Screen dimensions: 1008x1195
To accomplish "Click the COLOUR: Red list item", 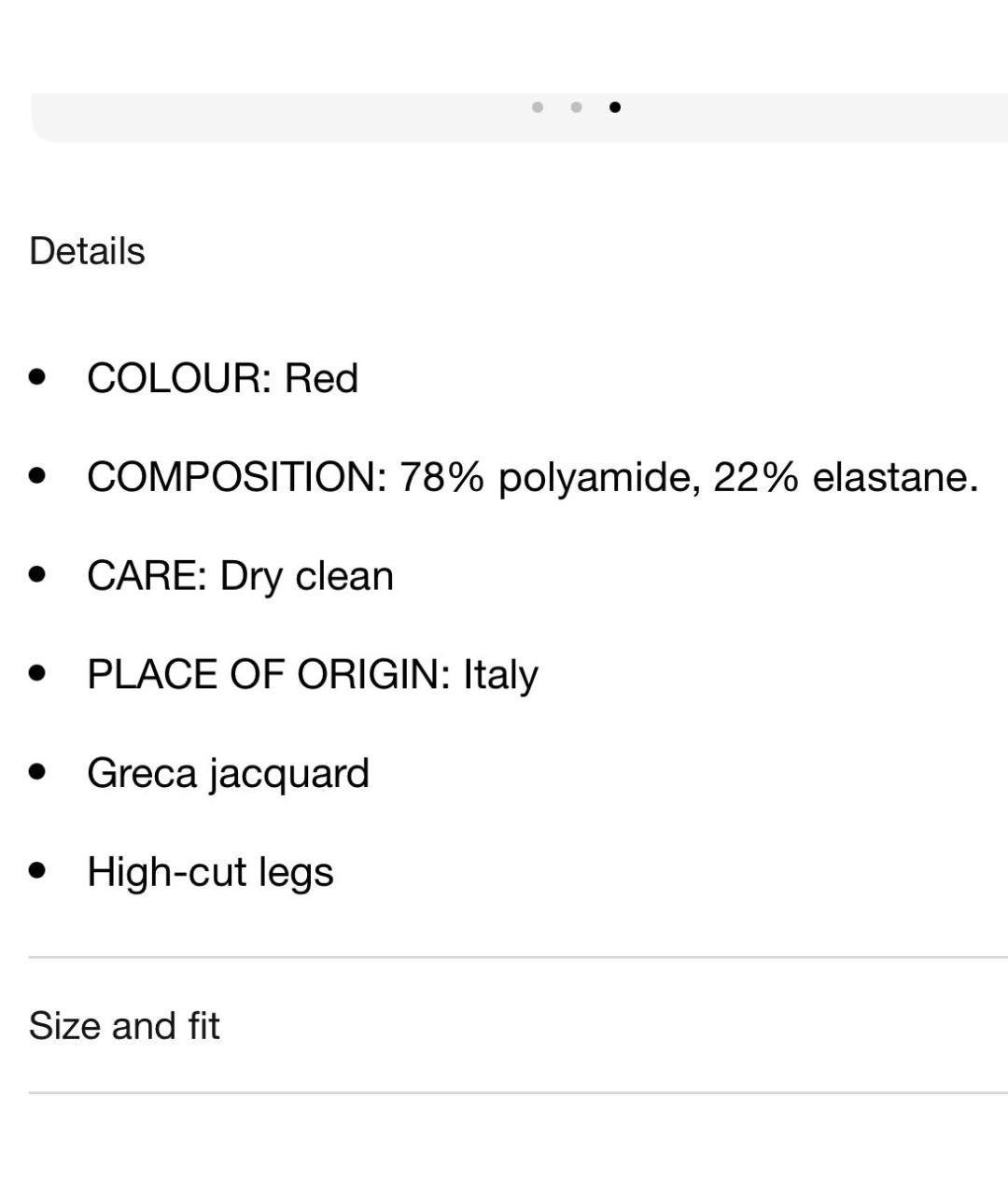I will 222,378.
